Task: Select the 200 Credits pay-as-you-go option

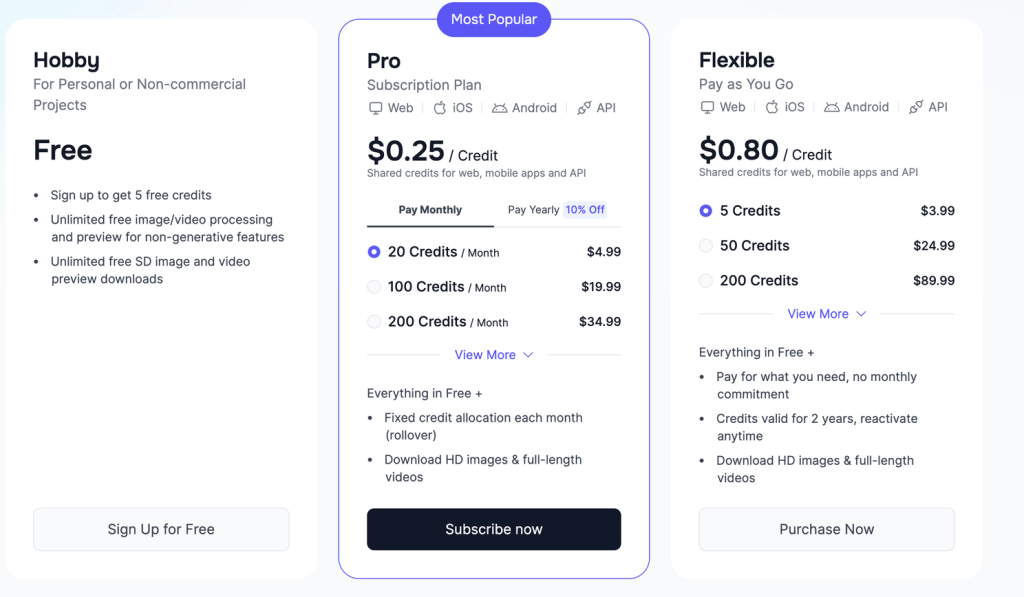Action: click(706, 281)
